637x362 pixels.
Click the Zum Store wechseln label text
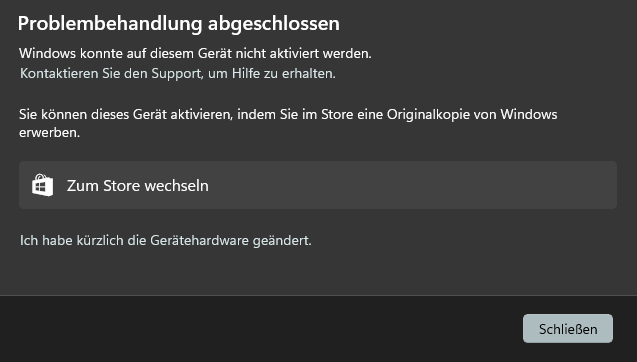138,186
